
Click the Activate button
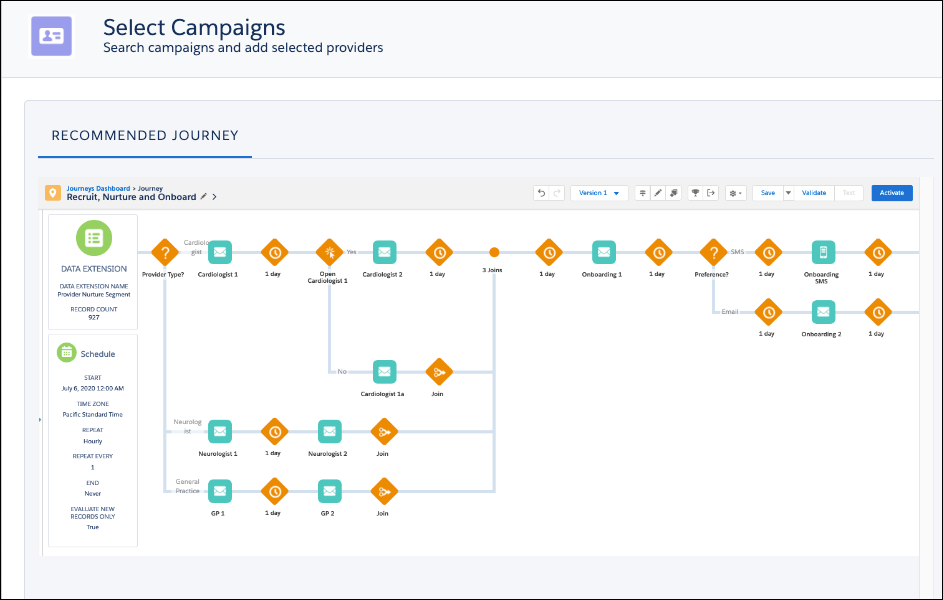[891, 193]
